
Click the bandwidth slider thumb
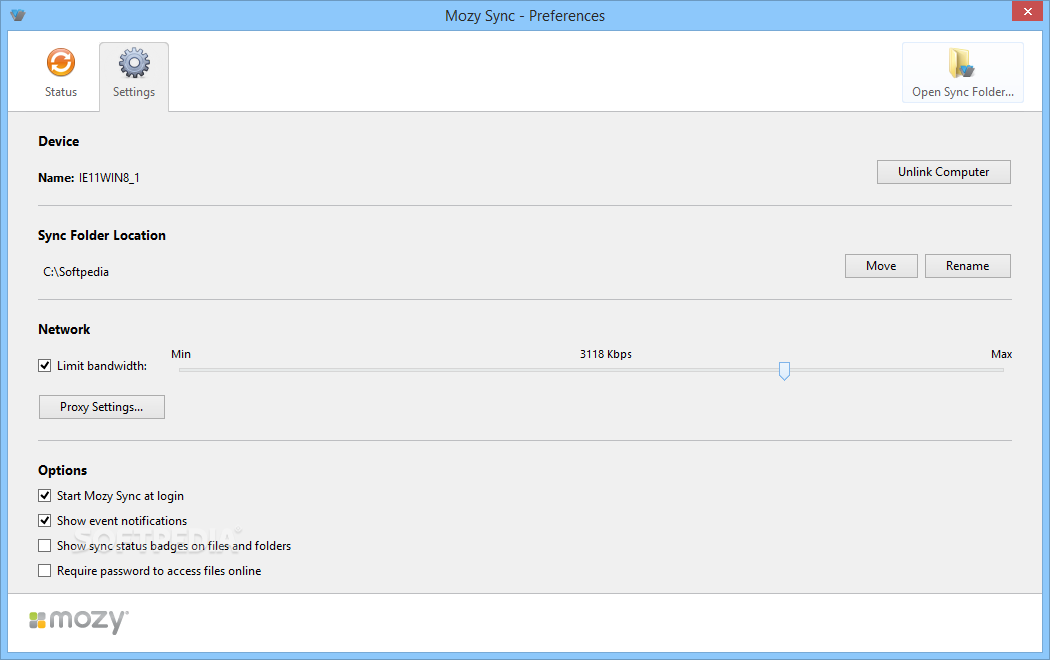tap(784, 371)
